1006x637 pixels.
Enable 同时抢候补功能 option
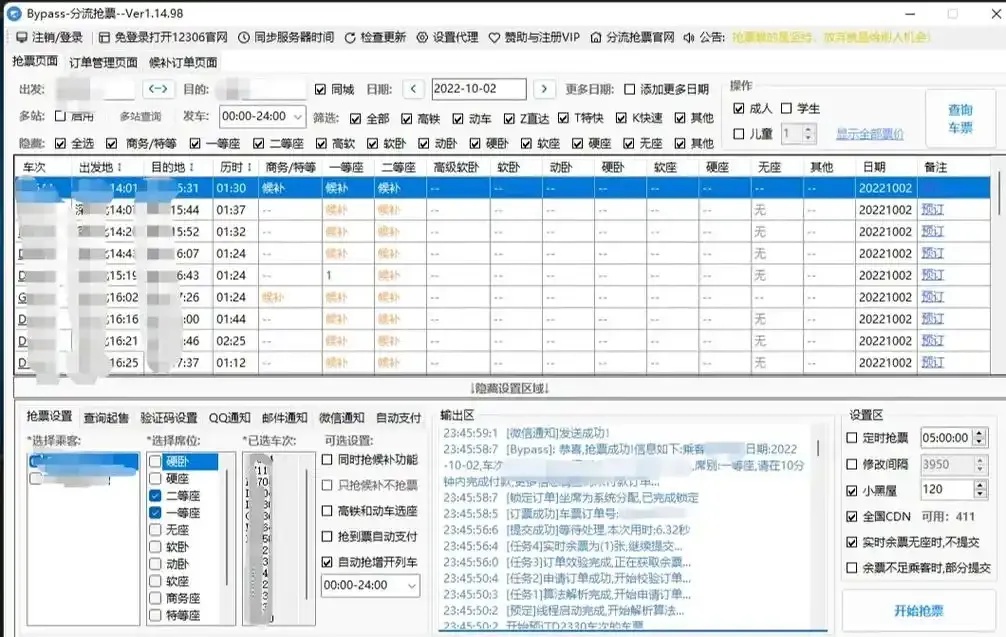pyautogui.click(x=327, y=459)
